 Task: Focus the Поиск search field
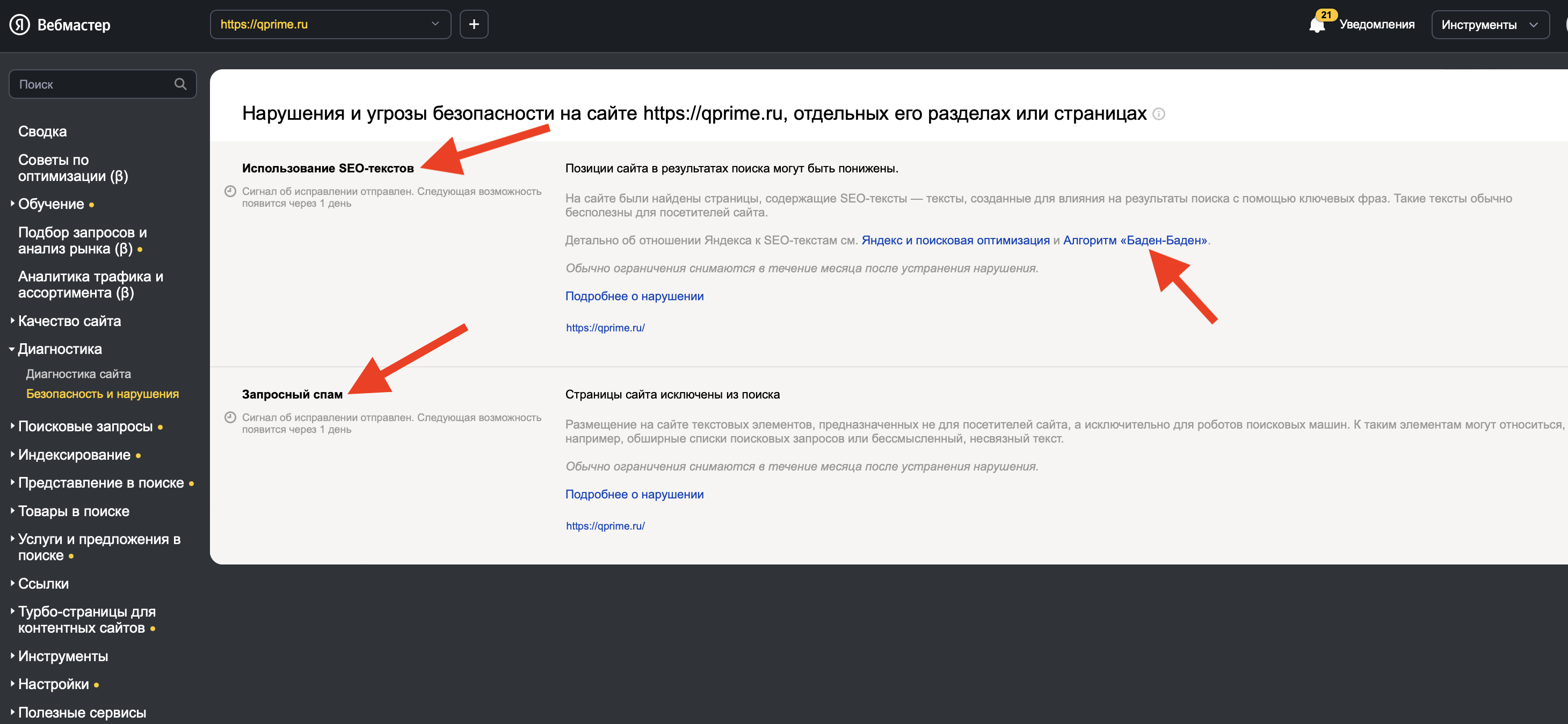tap(102, 84)
